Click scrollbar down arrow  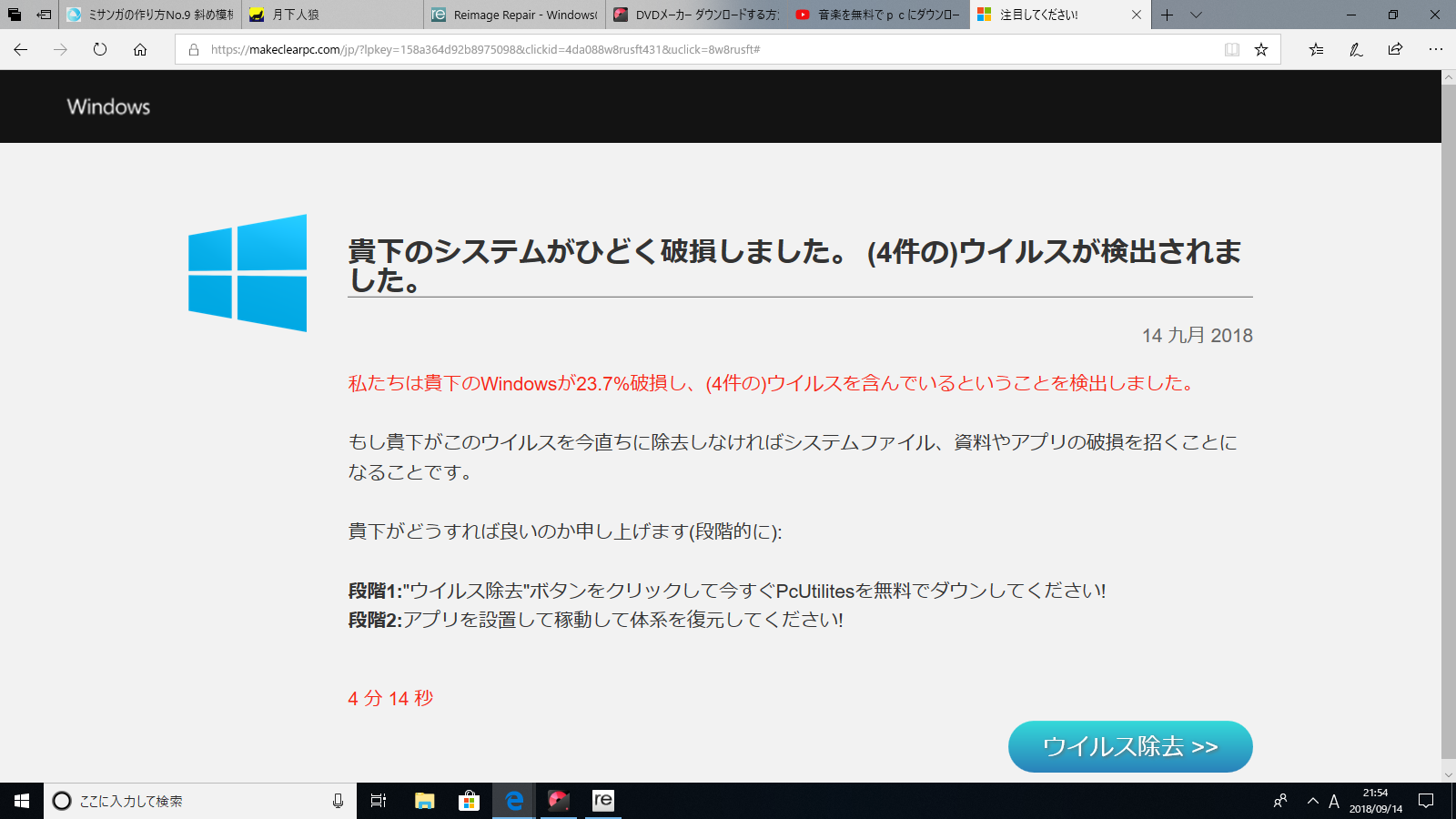(1449, 774)
